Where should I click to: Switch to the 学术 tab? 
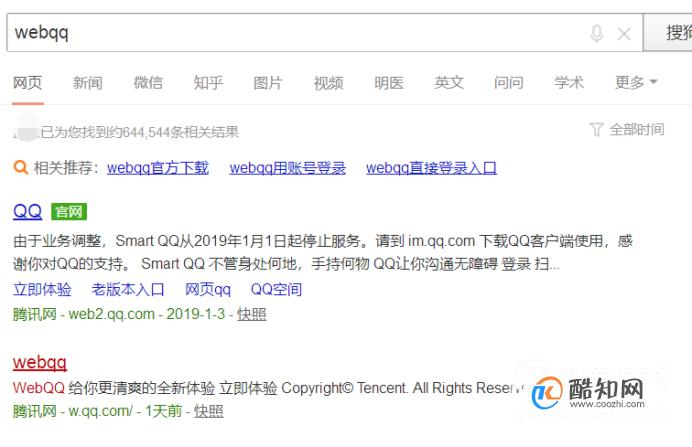pyautogui.click(x=569, y=83)
